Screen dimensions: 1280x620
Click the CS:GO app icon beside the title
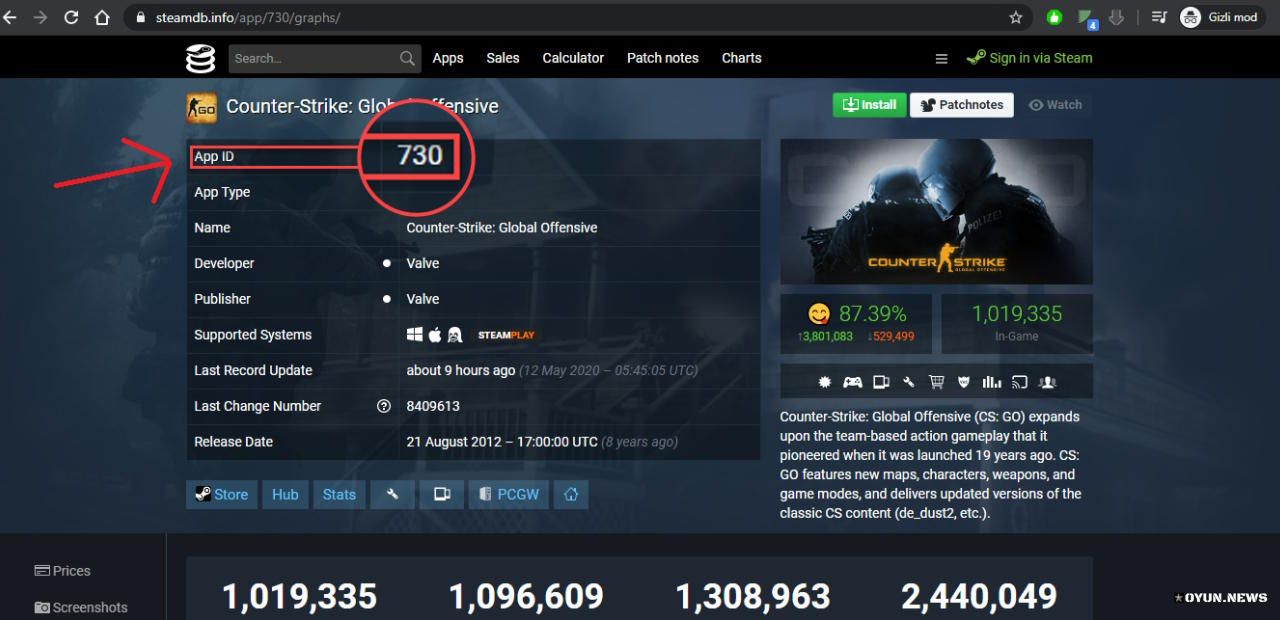(x=201, y=107)
